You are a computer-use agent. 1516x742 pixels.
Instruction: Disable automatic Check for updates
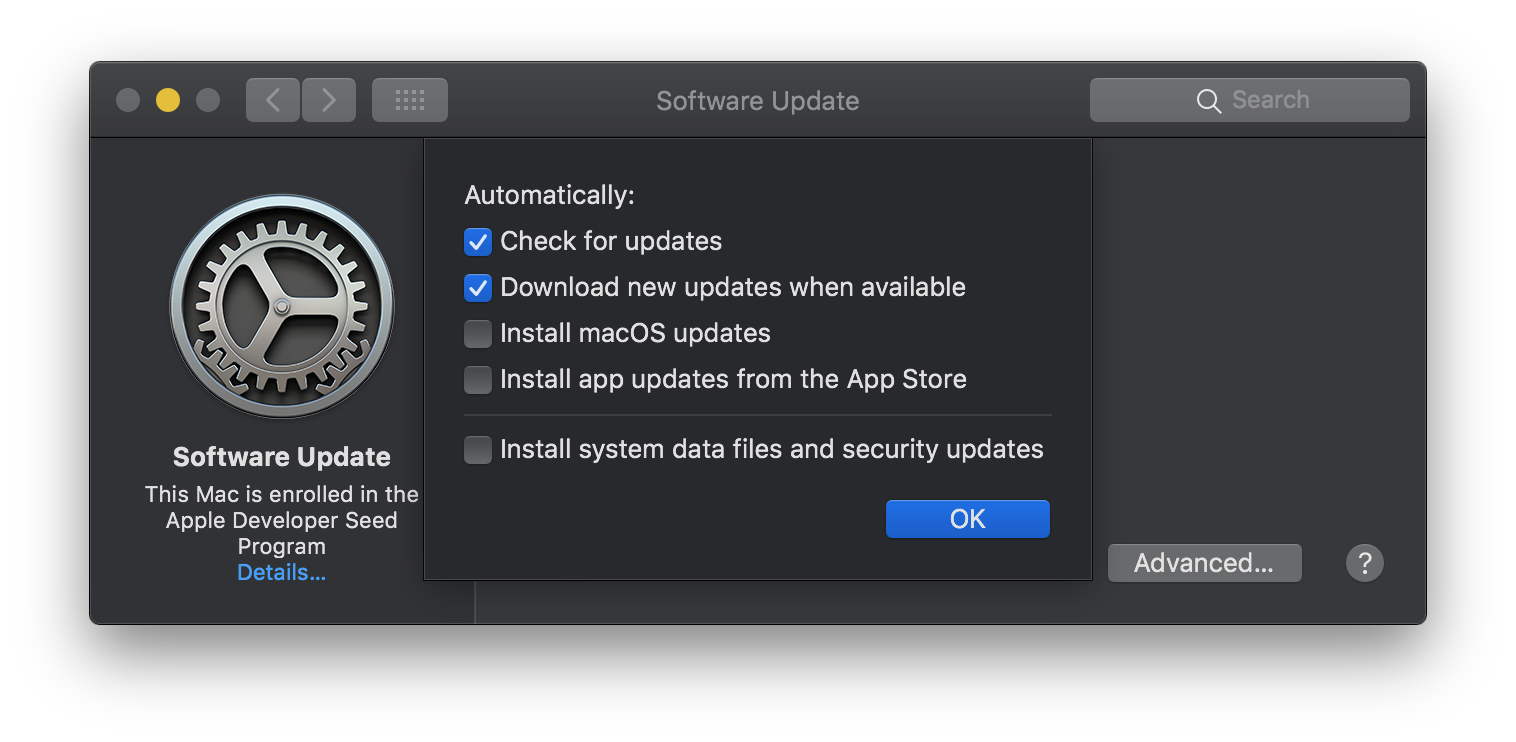pos(478,242)
